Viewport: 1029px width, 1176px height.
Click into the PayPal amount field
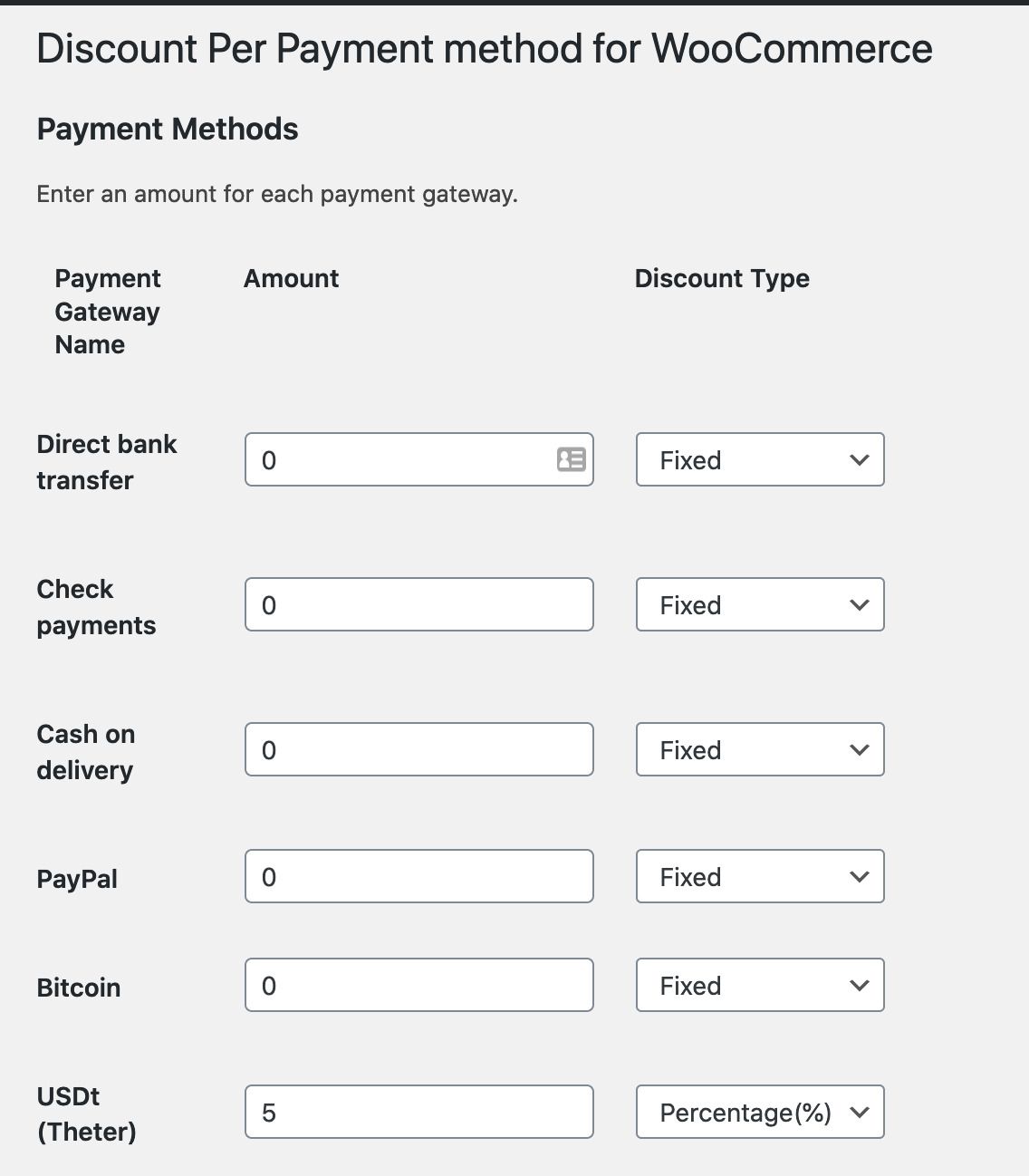click(418, 876)
